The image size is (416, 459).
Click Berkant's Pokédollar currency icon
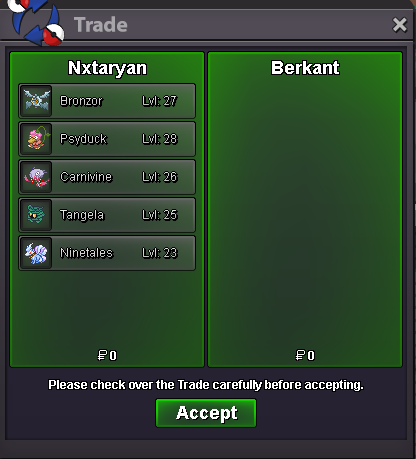[x=300, y=355]
